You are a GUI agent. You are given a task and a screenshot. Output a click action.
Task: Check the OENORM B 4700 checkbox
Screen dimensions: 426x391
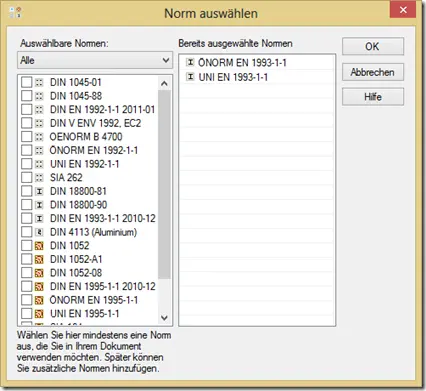click(x=27, y=137)
